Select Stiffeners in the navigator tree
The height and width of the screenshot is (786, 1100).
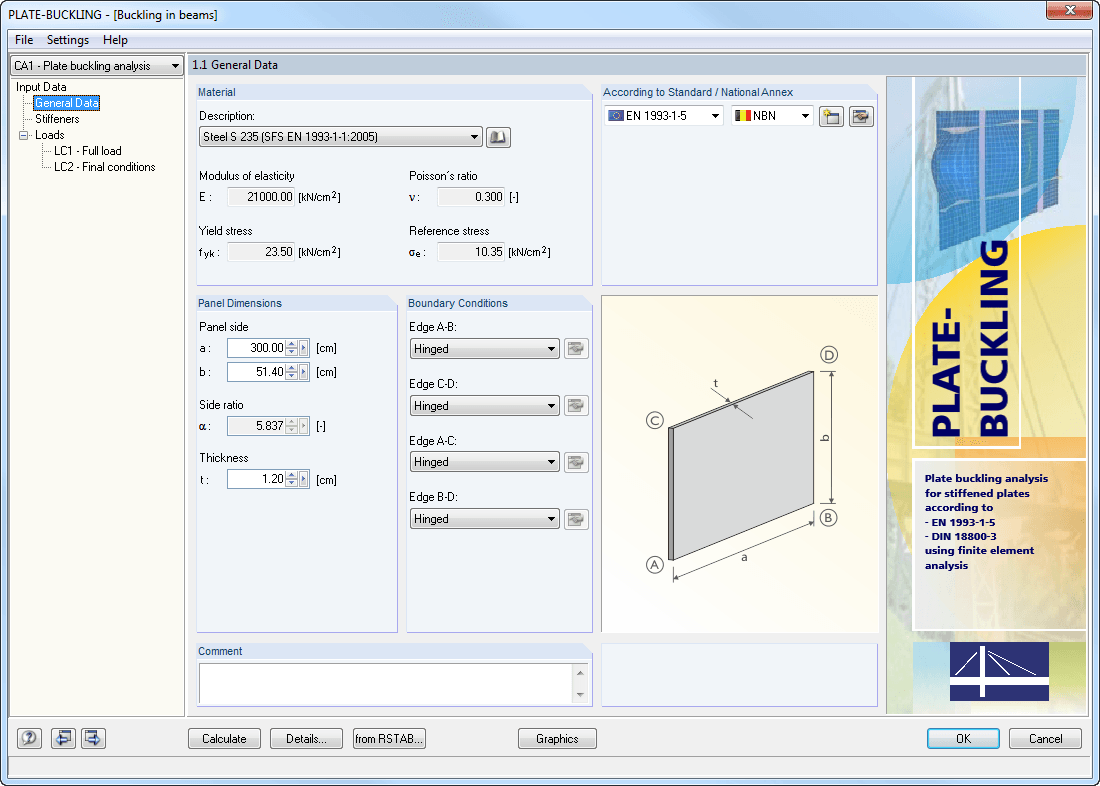pyautogui.click(x=58, y=119)
